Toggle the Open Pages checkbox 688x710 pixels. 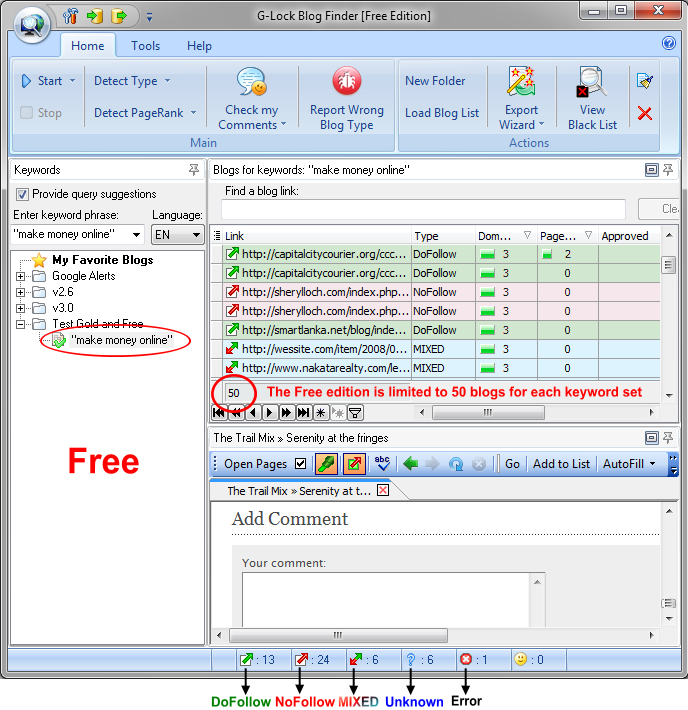pyautogui.click(x=300, y=464)
